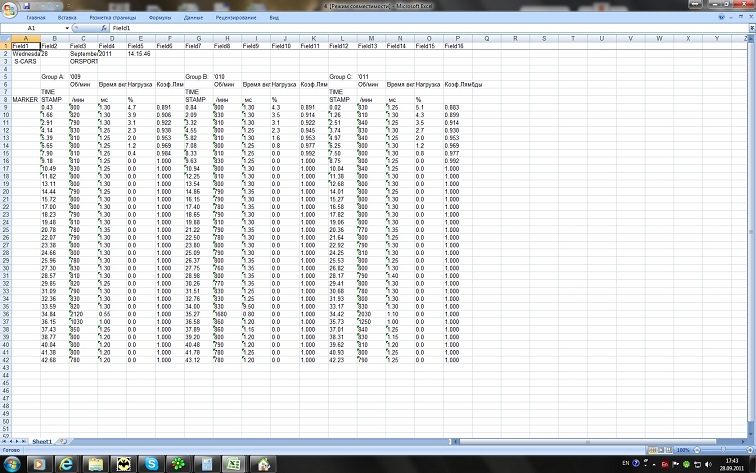Screen dimensions: 756x473
Task: Select the cell containing Field10
Action: 285,46
